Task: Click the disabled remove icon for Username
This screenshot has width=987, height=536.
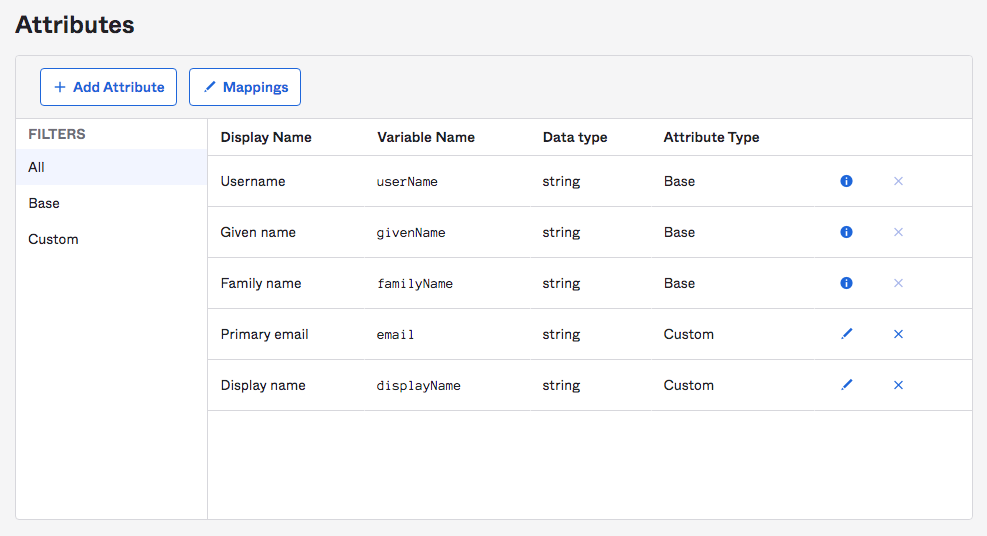Action: (898, 181)
